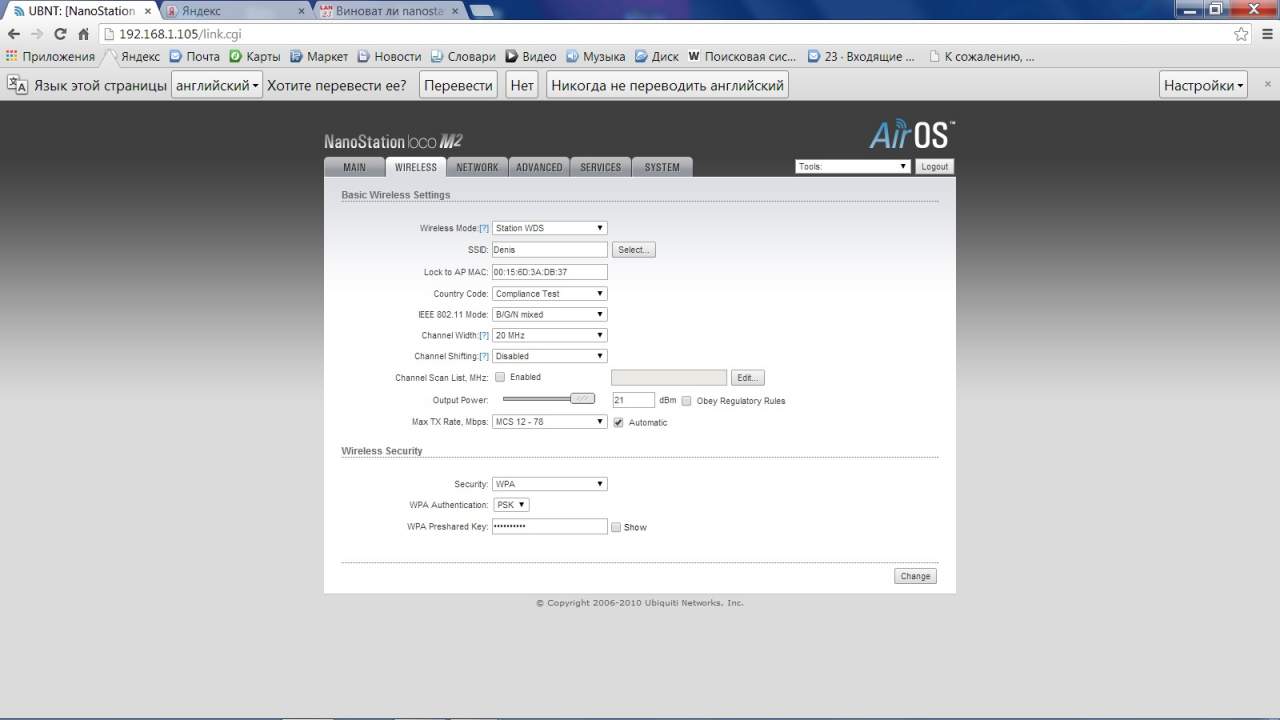
Task: Open the Маркет bookmark
Action: click(x=319, y=57)
